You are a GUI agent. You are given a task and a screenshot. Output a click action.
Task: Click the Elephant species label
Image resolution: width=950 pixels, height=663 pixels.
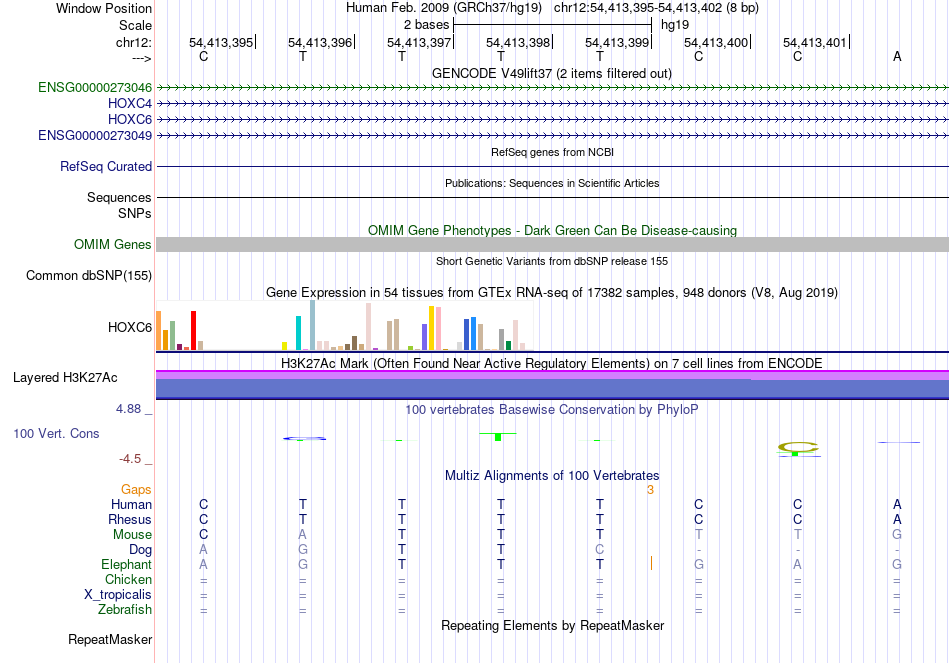click(127, 564)
